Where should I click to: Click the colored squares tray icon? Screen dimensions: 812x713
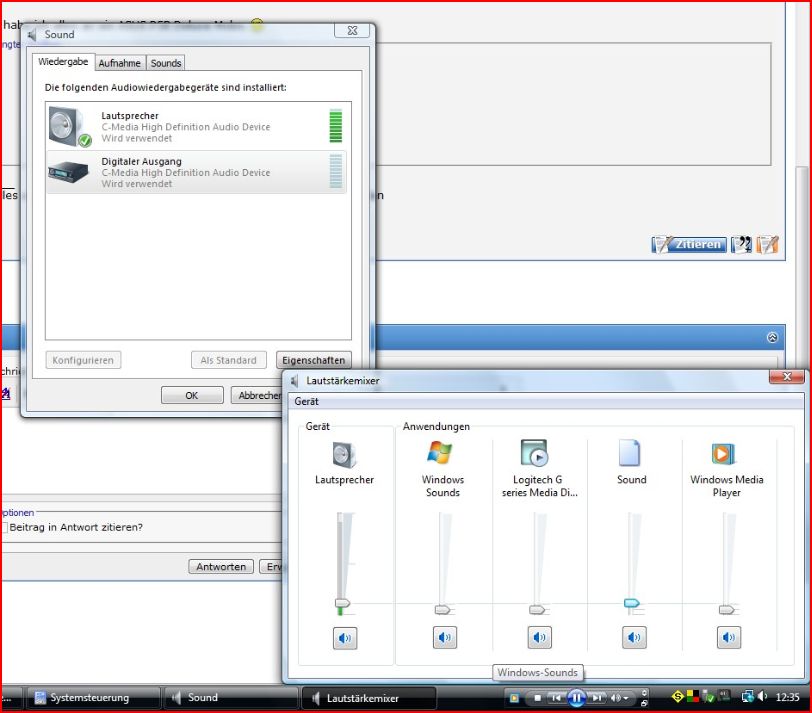[693, 697]
